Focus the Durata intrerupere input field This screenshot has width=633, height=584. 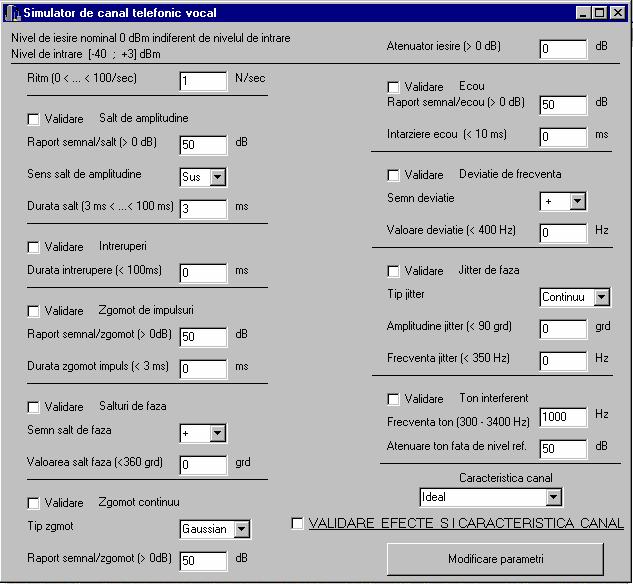203,273
